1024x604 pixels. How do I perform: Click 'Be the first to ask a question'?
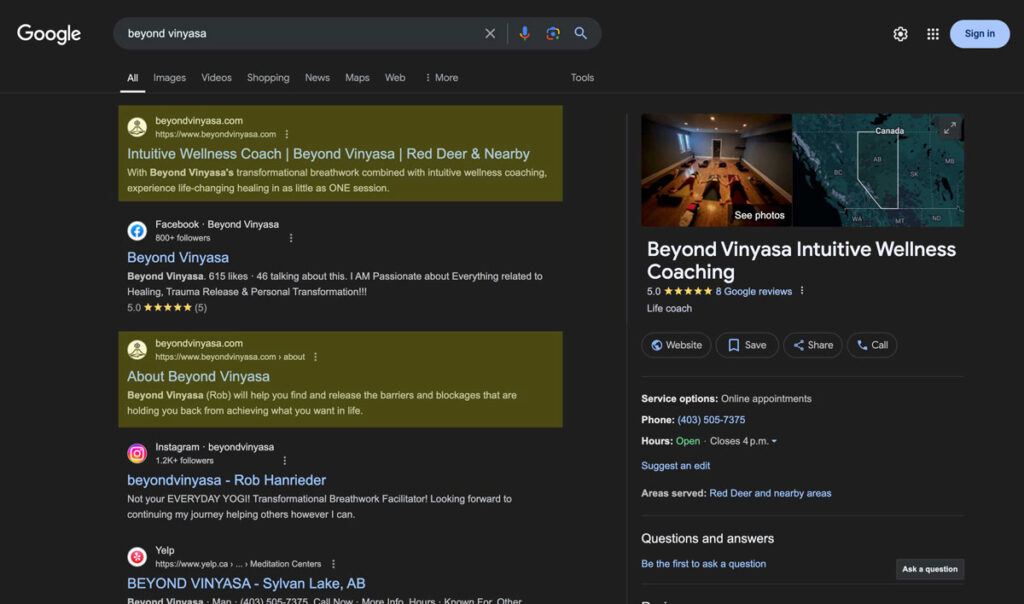pos(703,564)
